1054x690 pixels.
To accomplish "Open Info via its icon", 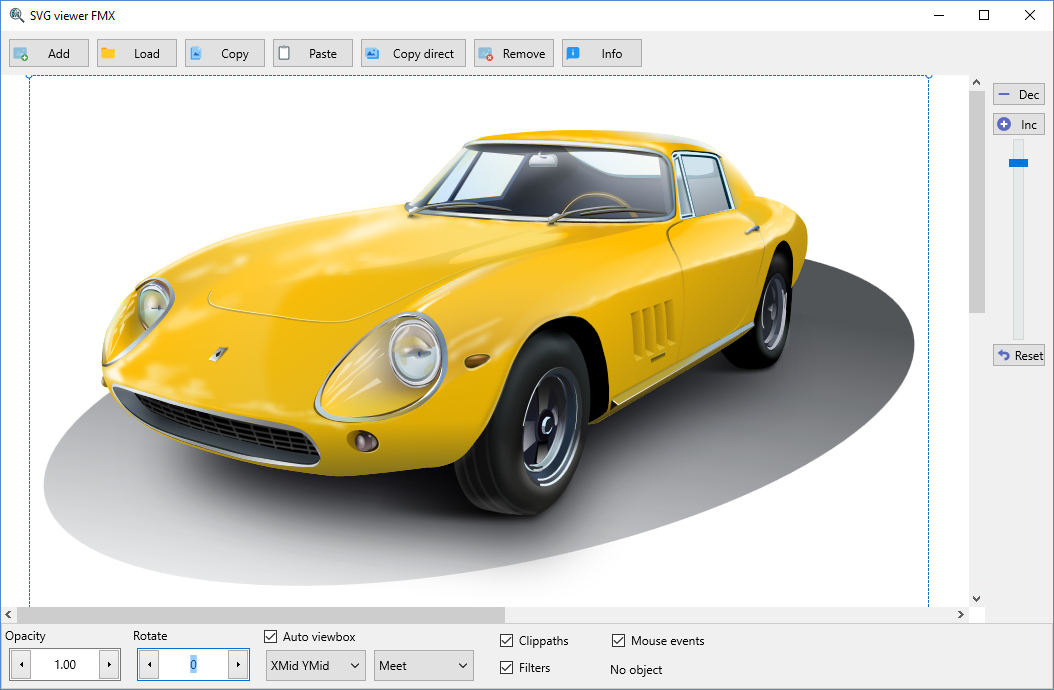I will click(573, 54).
